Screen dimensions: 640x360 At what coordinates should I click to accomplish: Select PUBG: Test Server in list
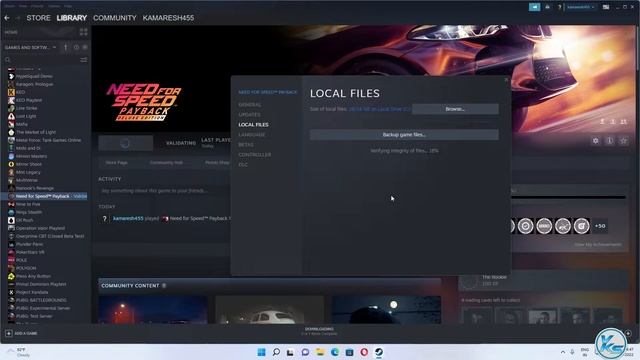point(34,316)
